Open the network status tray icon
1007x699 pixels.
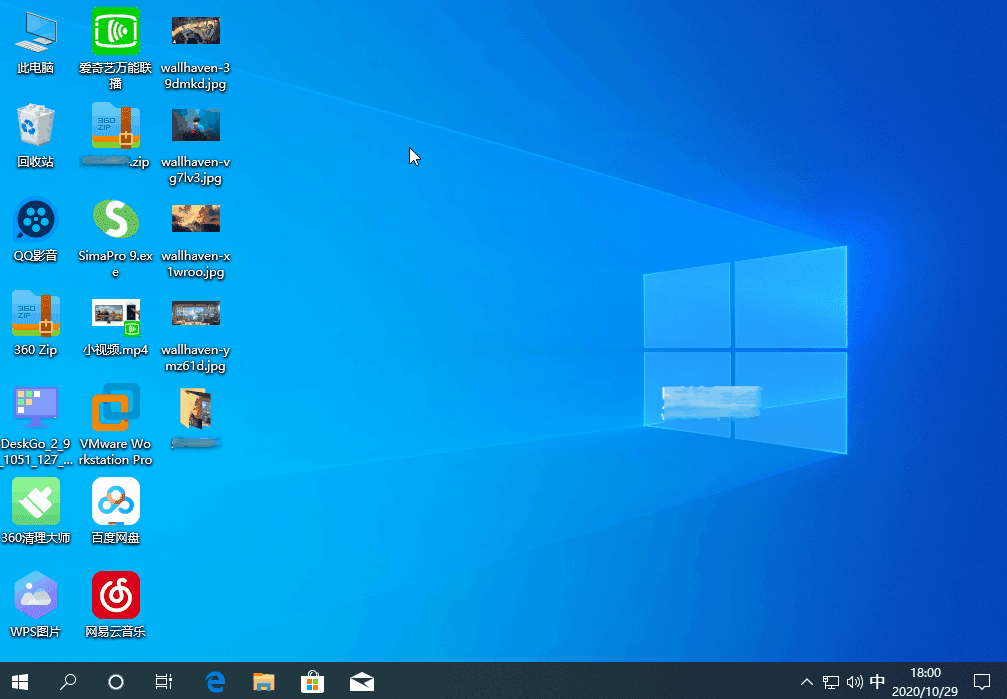[831, 681]
